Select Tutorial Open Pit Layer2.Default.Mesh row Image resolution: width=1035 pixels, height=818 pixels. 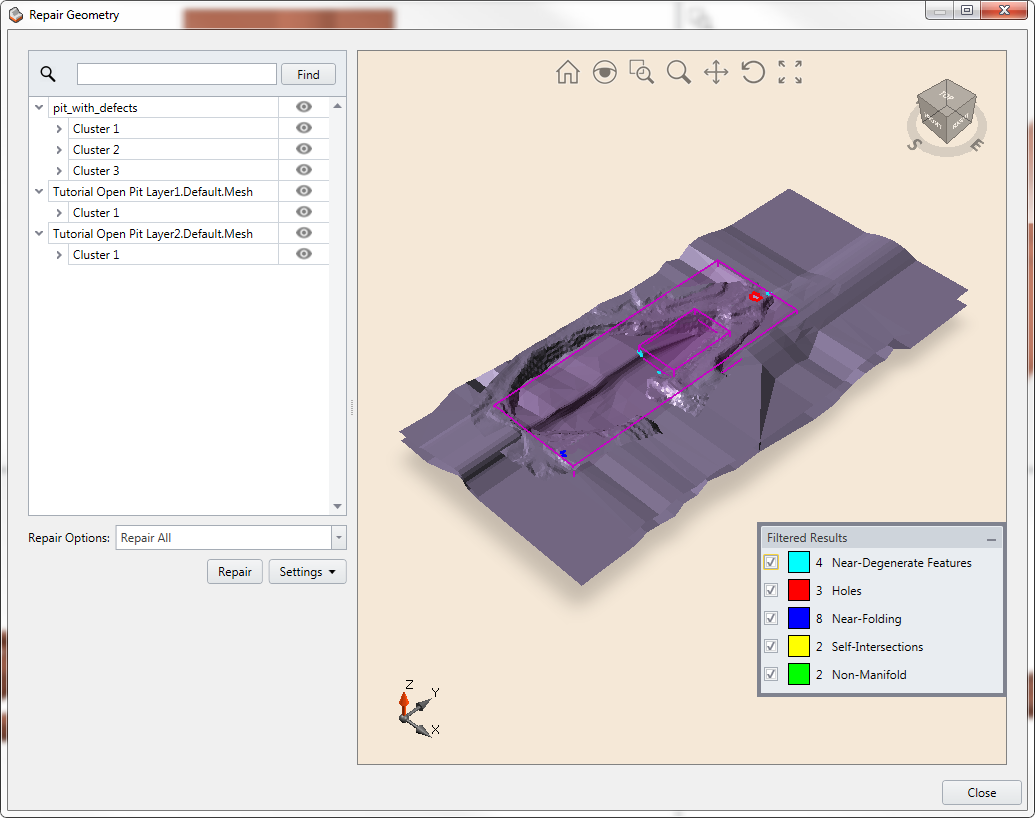(x=163, y=234)
